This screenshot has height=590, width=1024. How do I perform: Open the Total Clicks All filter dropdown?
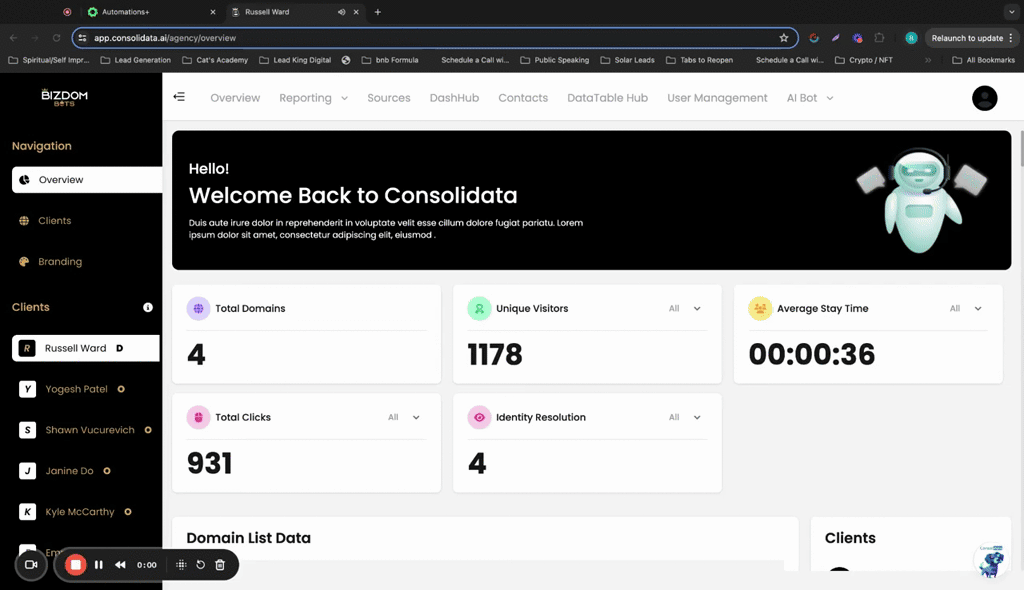404,417
